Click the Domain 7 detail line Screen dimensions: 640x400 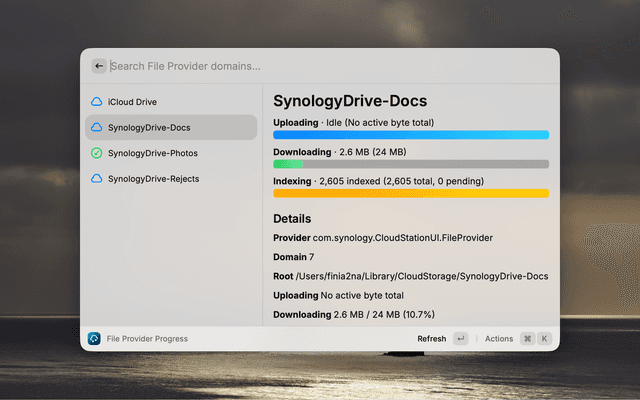[x=293, y=257]
